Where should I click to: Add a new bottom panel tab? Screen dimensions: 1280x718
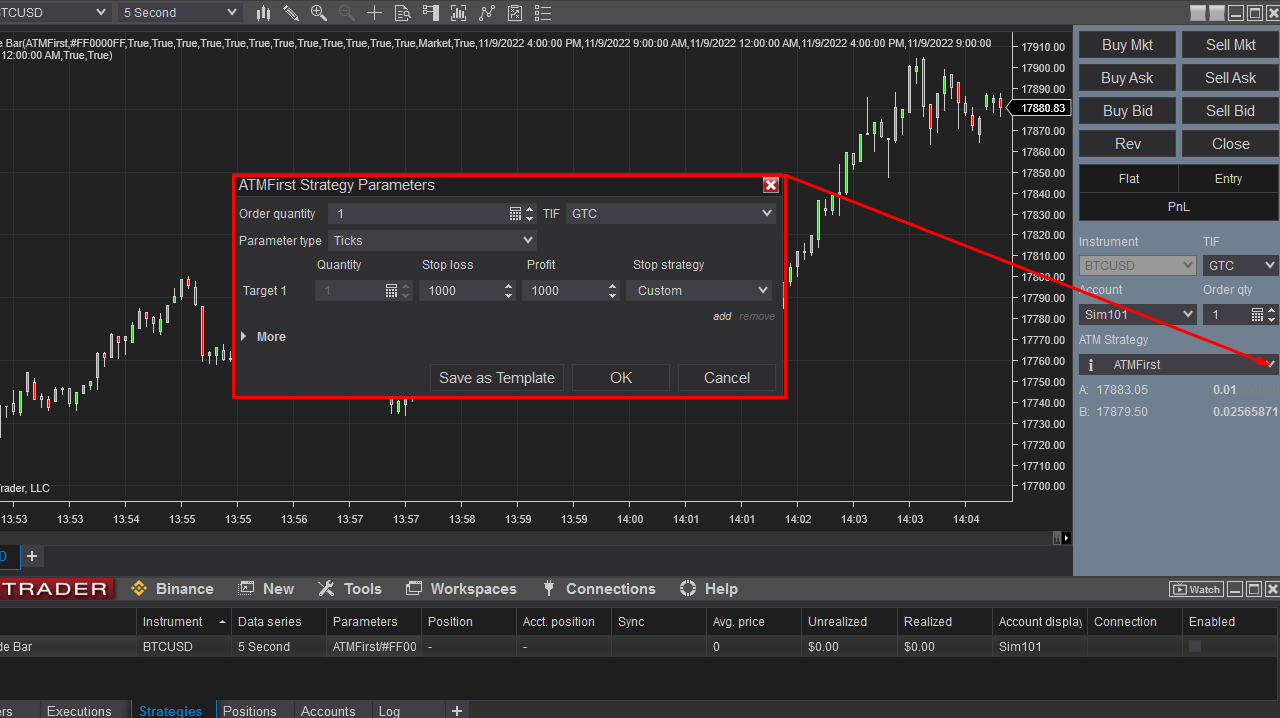coord(457,711)
